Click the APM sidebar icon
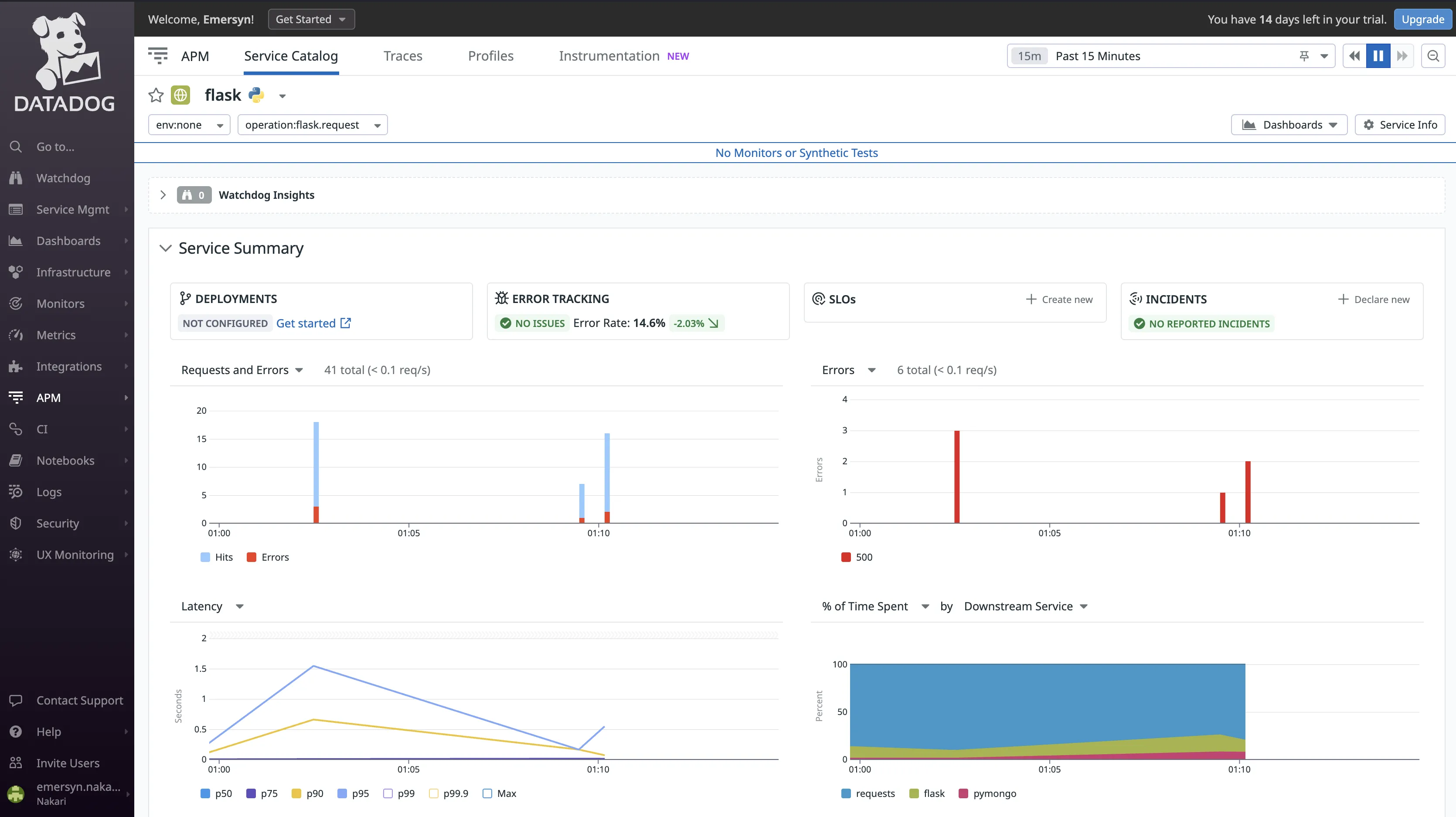Image resolution: width=1456 pixels, height=817 pixels. point(14,397)
